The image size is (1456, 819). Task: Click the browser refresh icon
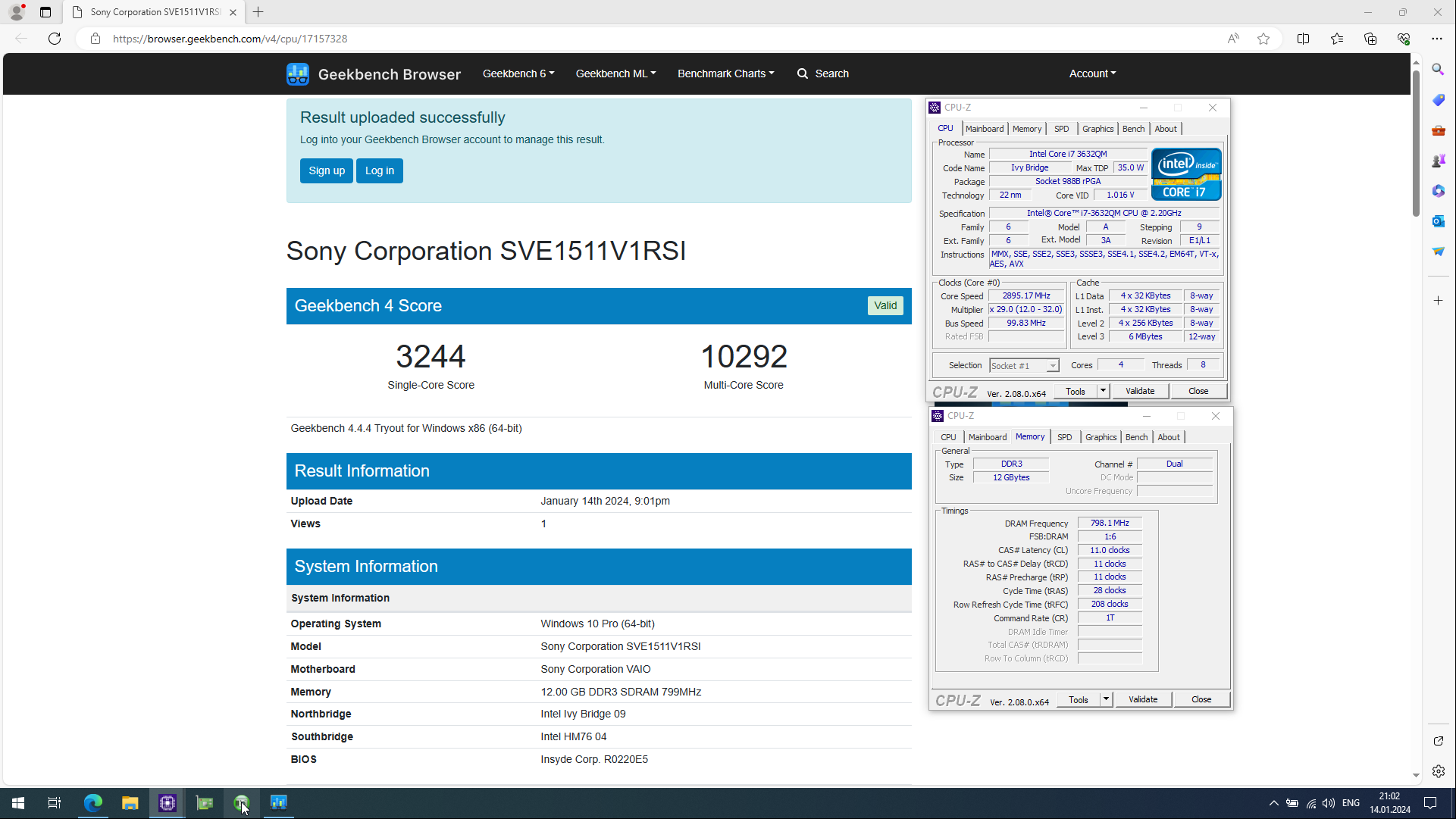(55, 39)
